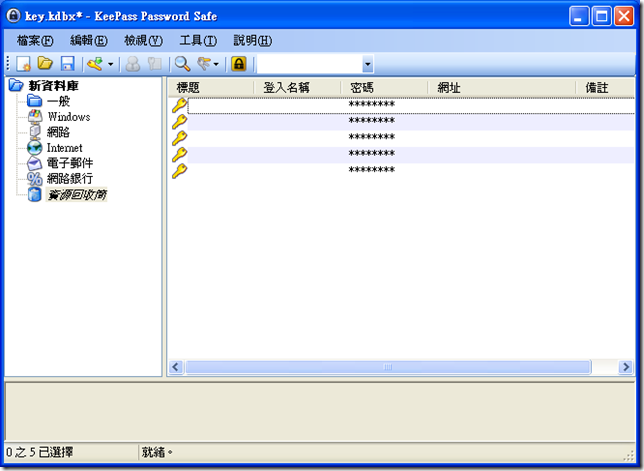Open Find using magnifier icon
This screenshot has width=644, height=471.
tap(182, 64)
